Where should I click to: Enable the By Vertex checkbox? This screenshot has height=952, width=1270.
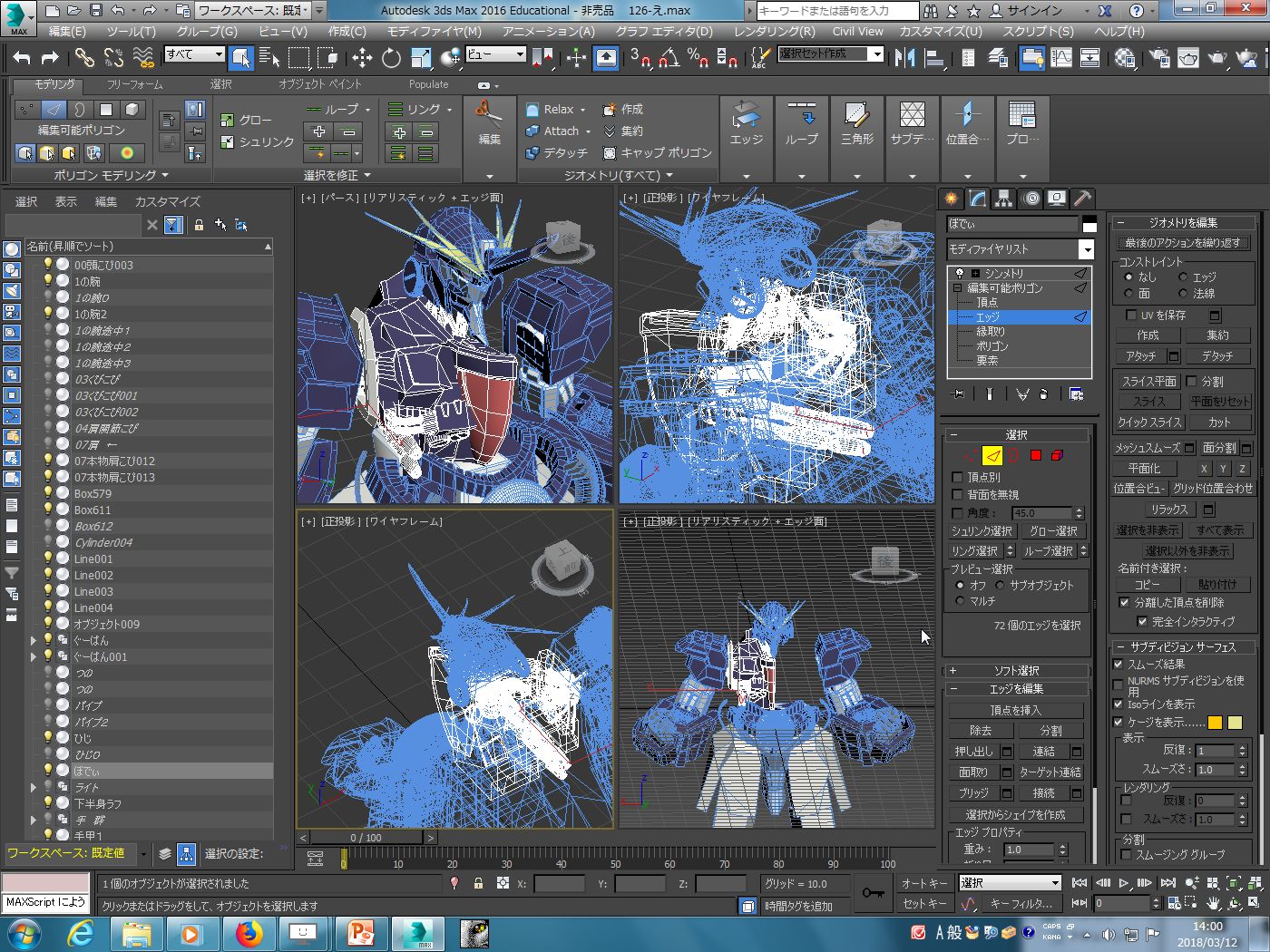click(x=957, y=477)
